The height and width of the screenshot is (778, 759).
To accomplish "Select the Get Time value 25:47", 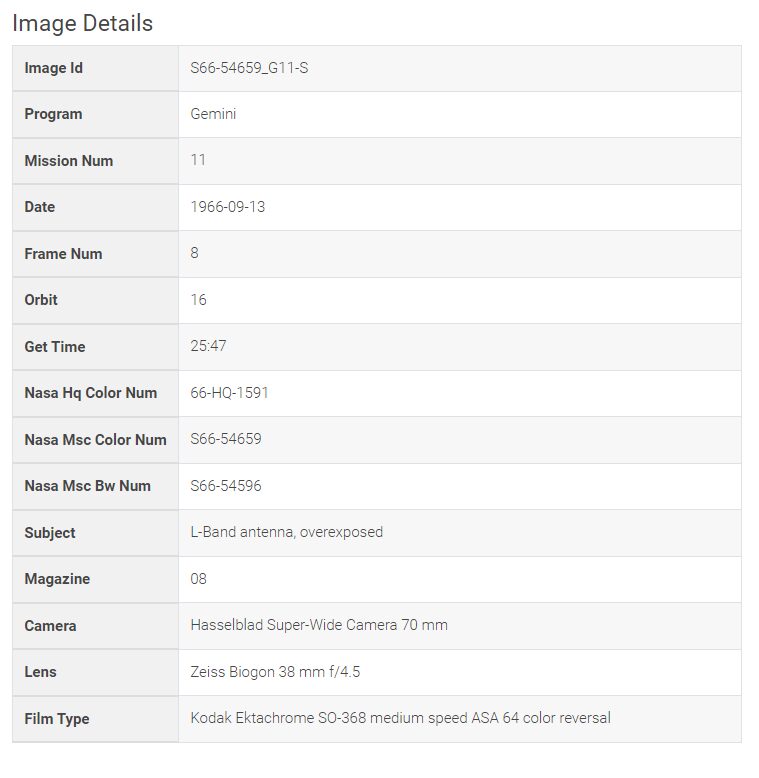I will pos(208,346).
